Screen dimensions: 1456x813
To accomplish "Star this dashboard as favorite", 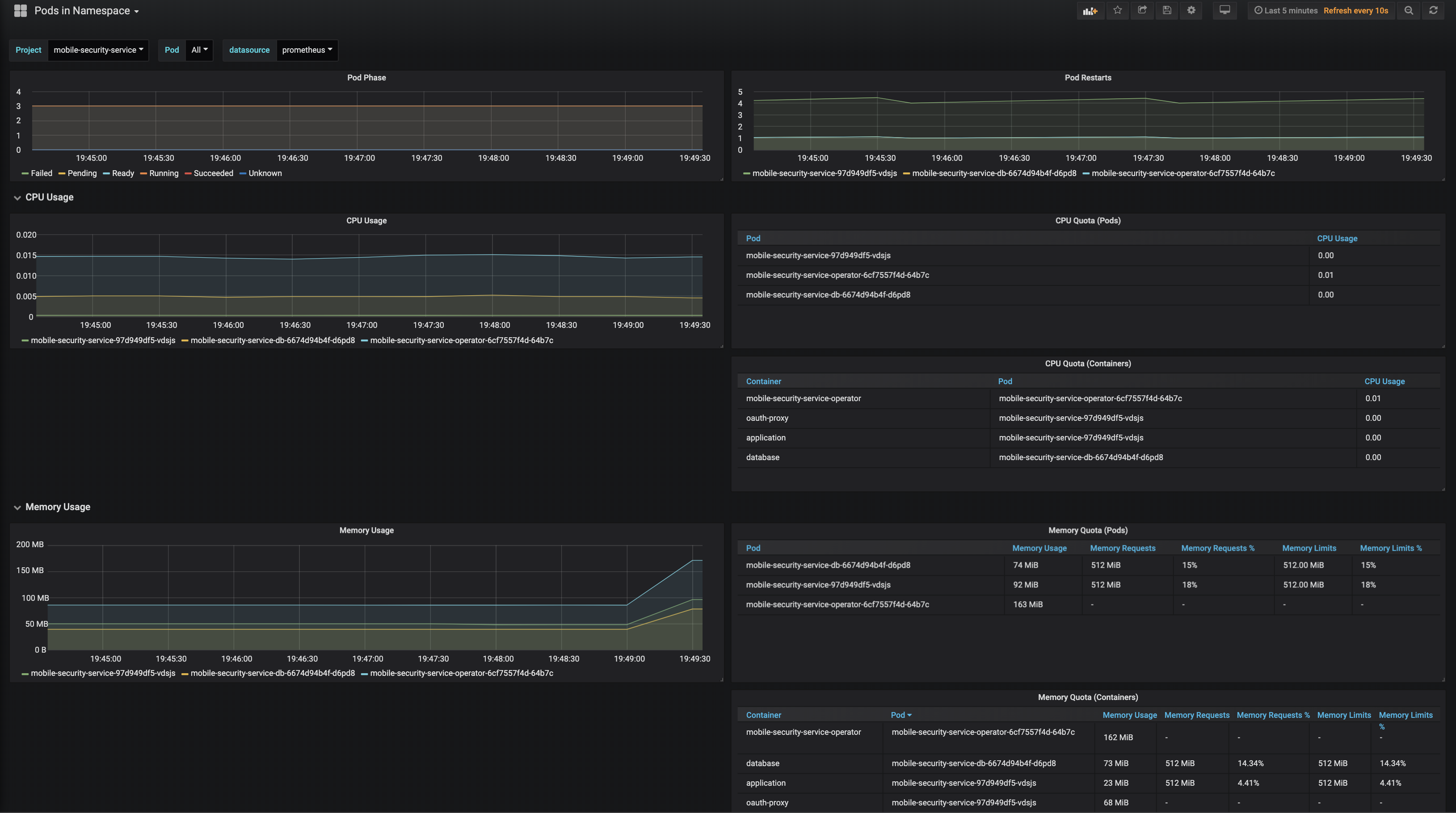I will click(1117, 11).
